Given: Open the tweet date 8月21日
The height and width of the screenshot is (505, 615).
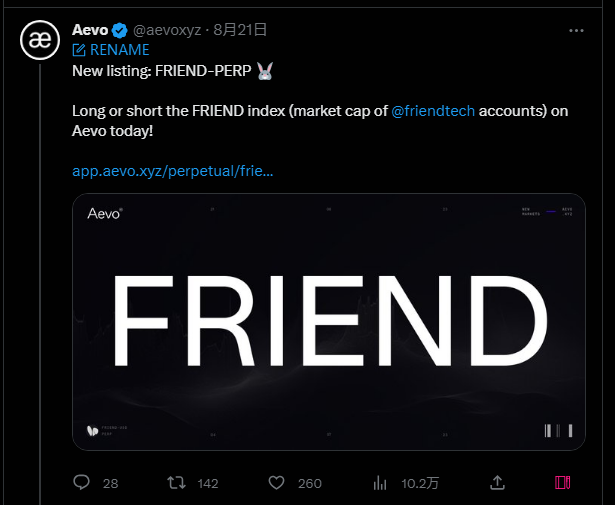Looking at the screenshot, I should [240, 30].
